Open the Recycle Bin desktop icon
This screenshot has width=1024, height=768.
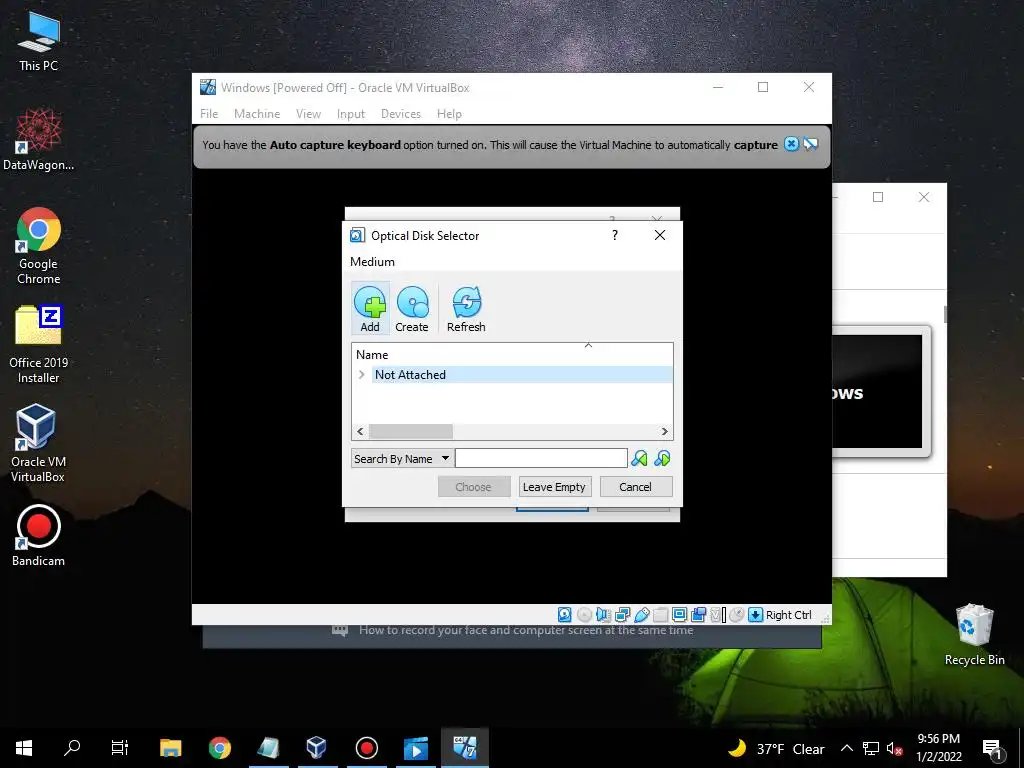(974, 635)
